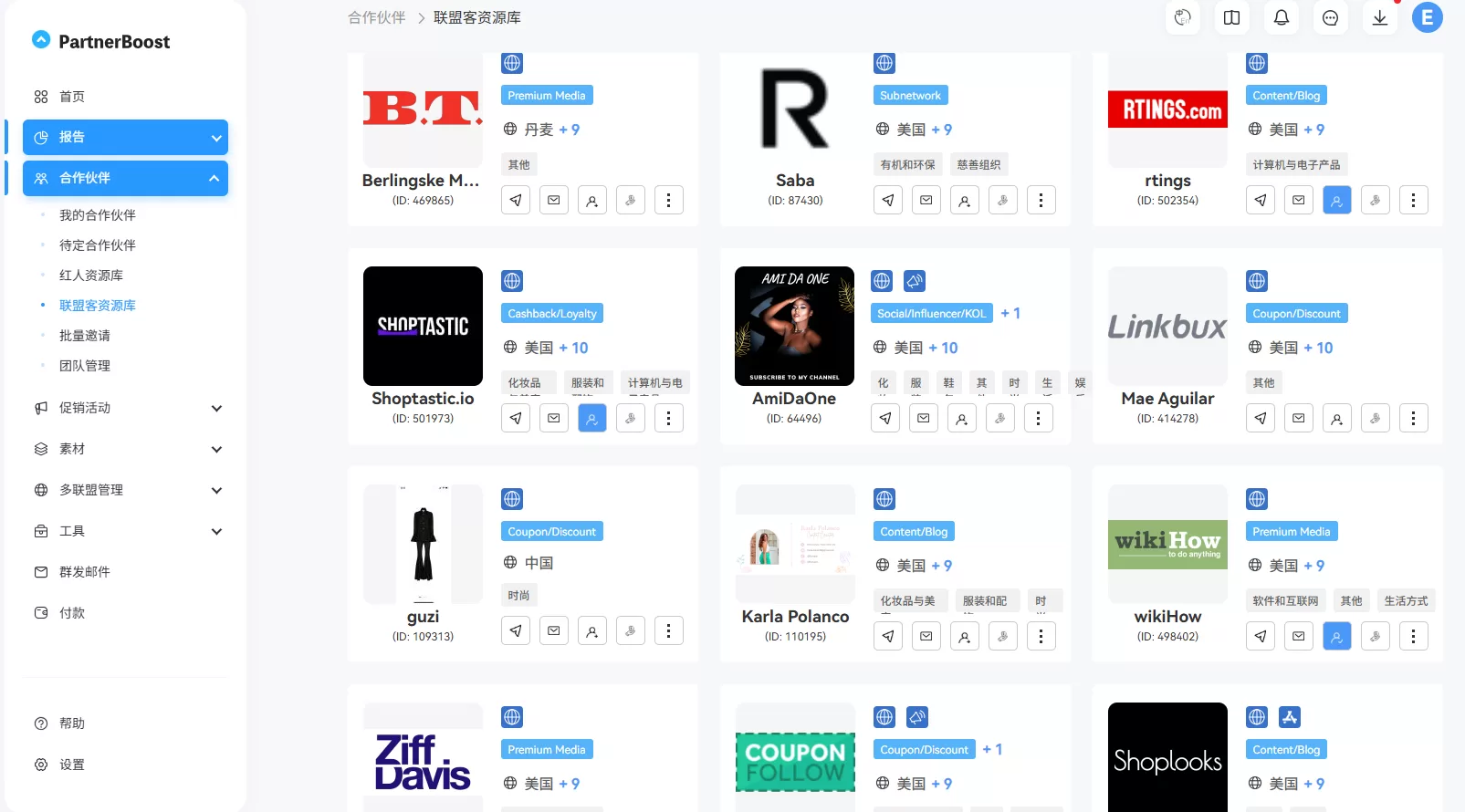The width and height of the screenshot is (1465, 812).
Task: Click the user icon on Mae Aguilar card
Action: coord(1336,418)
